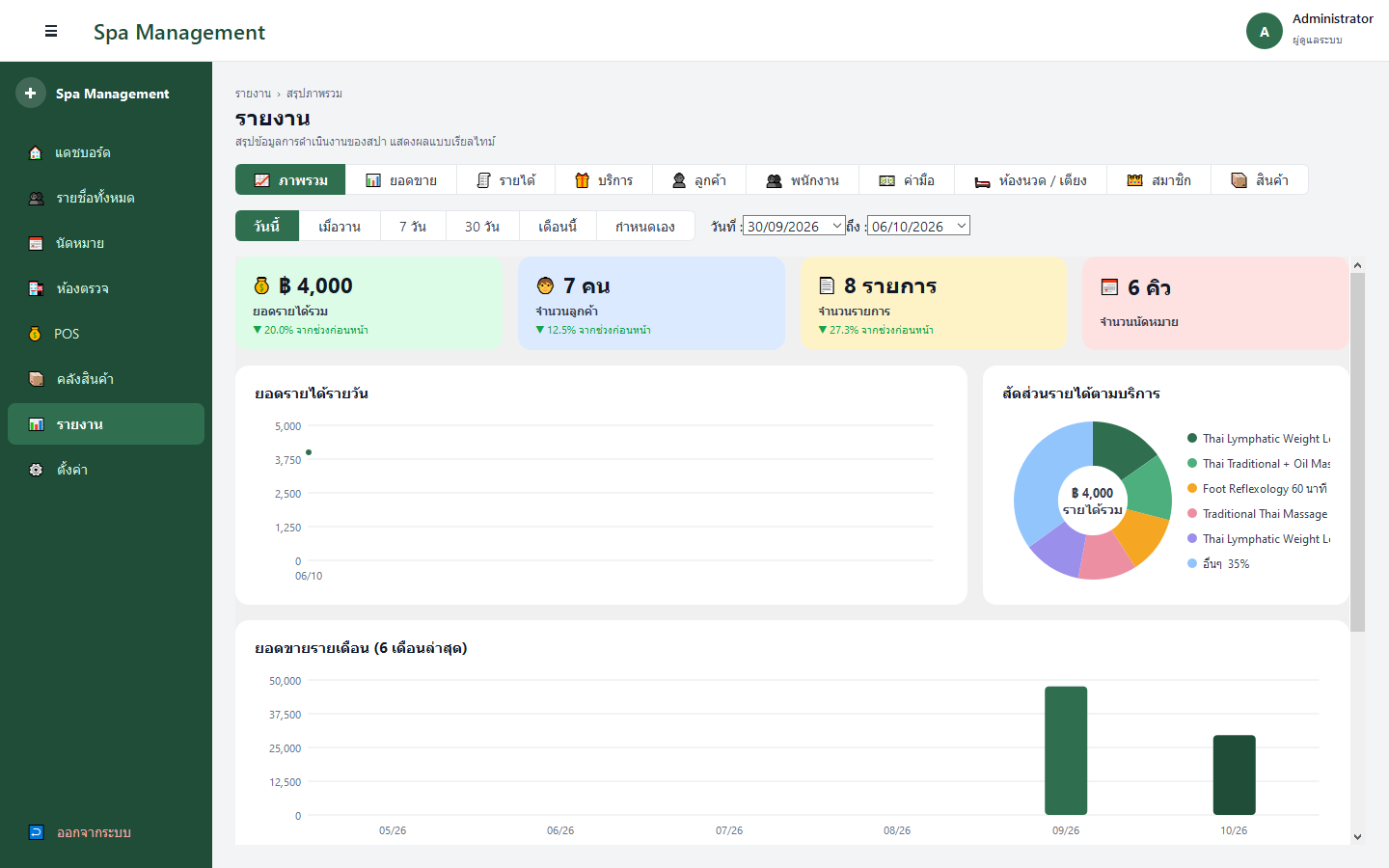Select the กำหนดเอง custom range button
The width and height of the screenshot is (1389, 868).
coord(645,226)
